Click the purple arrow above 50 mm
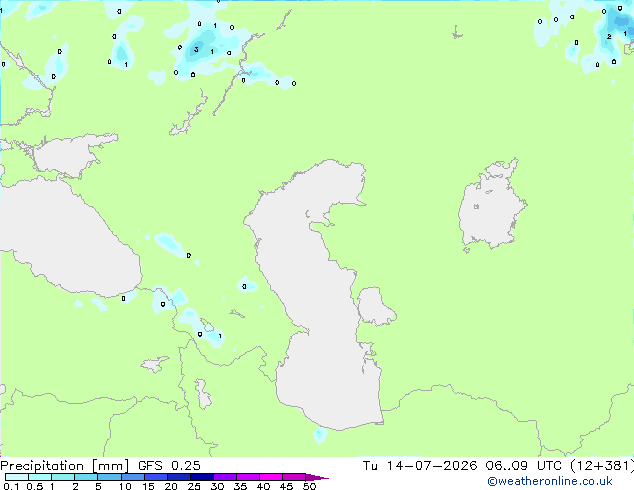 tap(317, 477)
